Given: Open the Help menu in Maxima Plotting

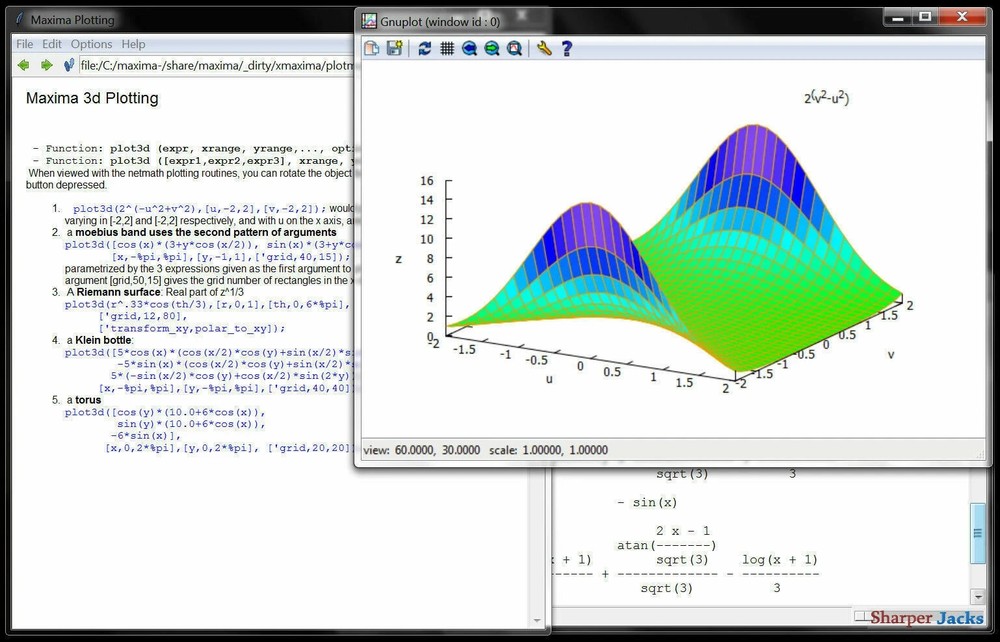Looking at the screenshot, I should coord(133,44).
